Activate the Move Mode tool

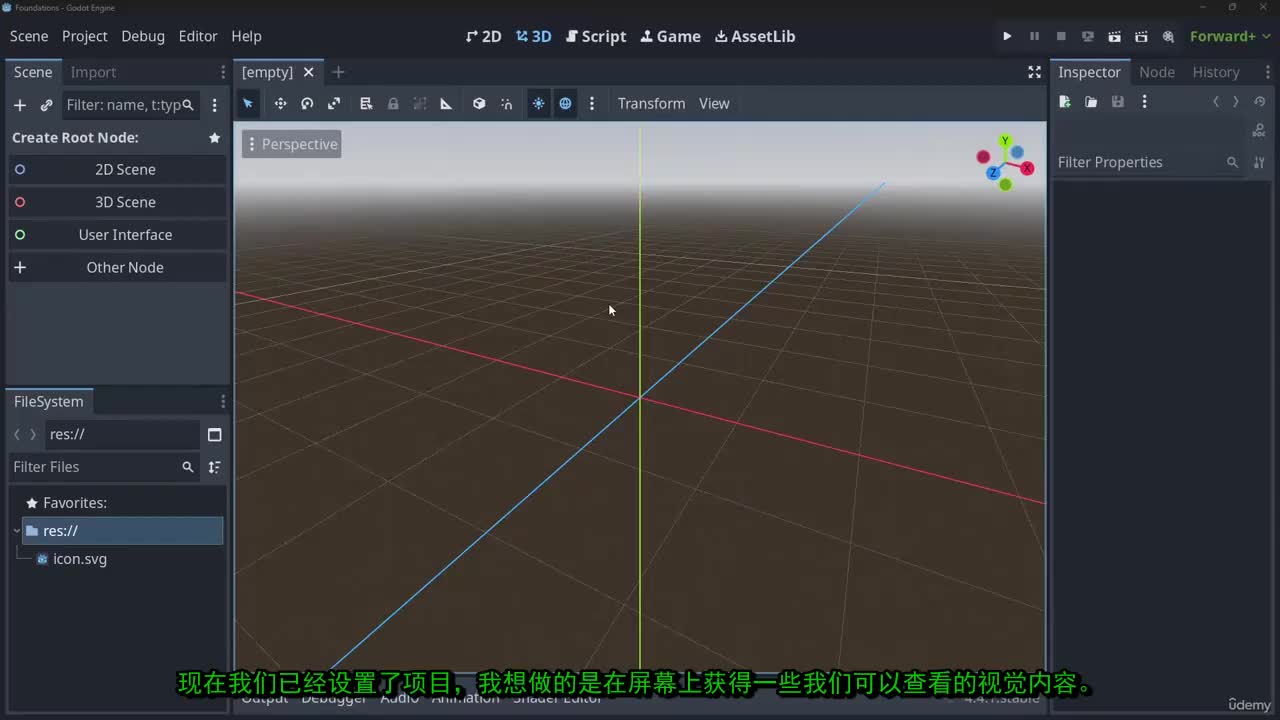[280, 103]
